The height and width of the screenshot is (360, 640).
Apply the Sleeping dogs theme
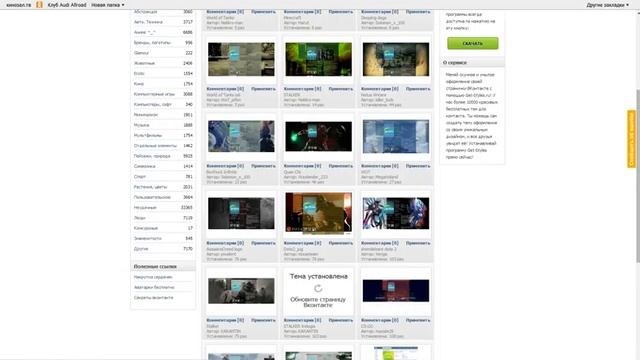pyautogui.click(x=418, y=12)
